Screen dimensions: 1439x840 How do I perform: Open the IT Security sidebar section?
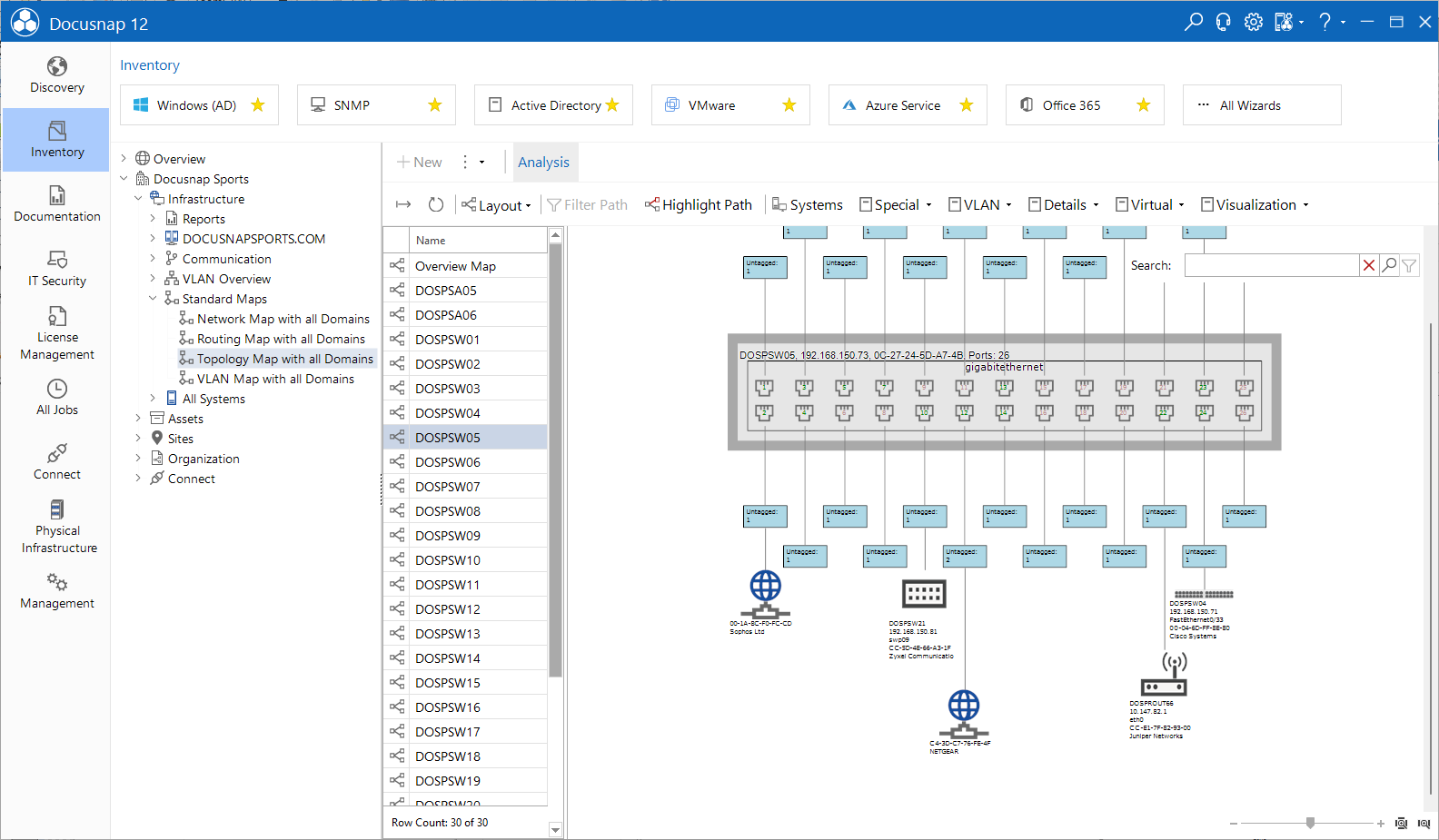[56, 269]
